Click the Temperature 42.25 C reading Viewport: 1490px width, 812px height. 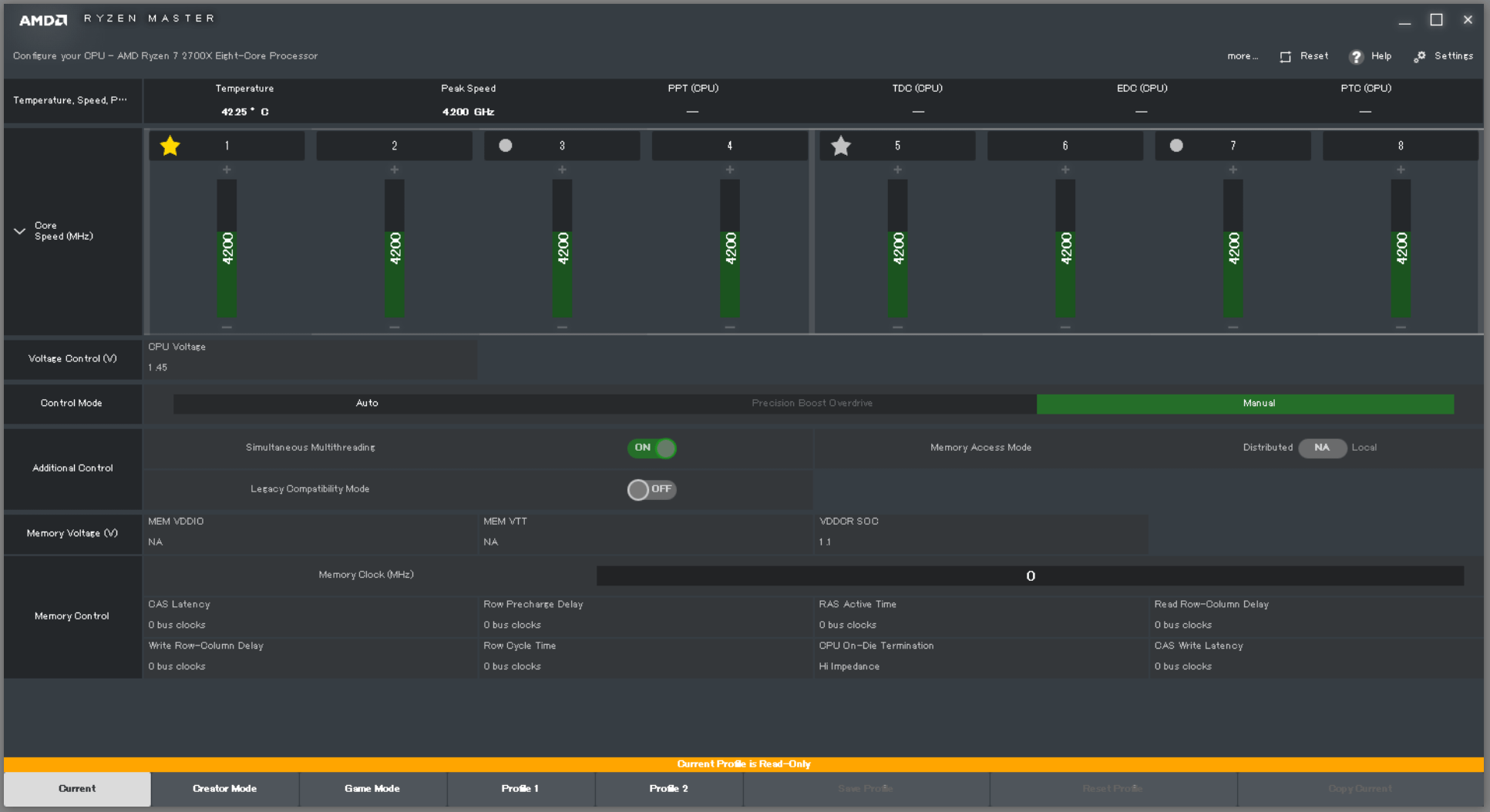click(x=244, y=112)
